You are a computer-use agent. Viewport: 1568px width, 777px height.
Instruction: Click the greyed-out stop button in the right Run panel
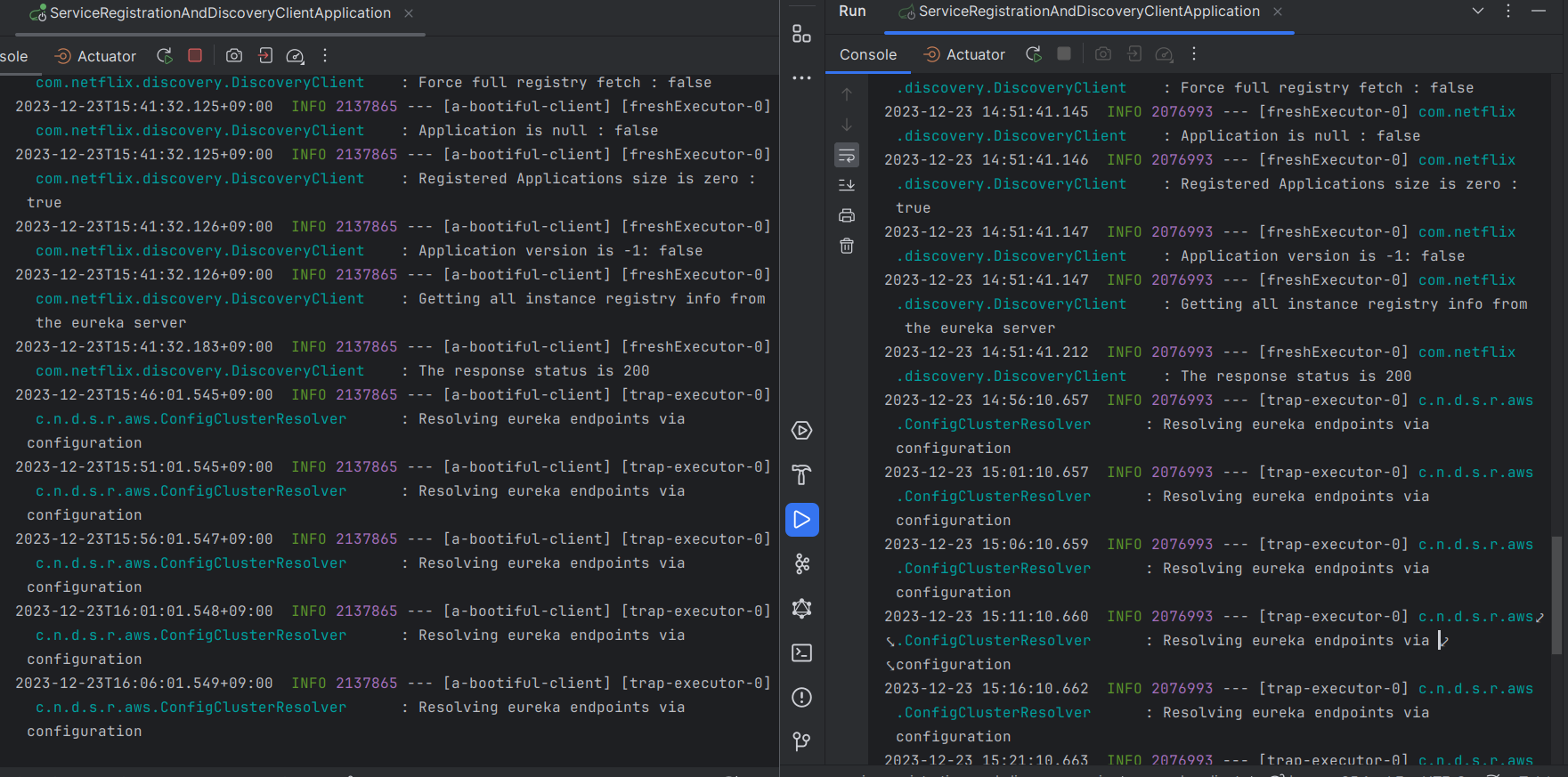click(1064, 54)
